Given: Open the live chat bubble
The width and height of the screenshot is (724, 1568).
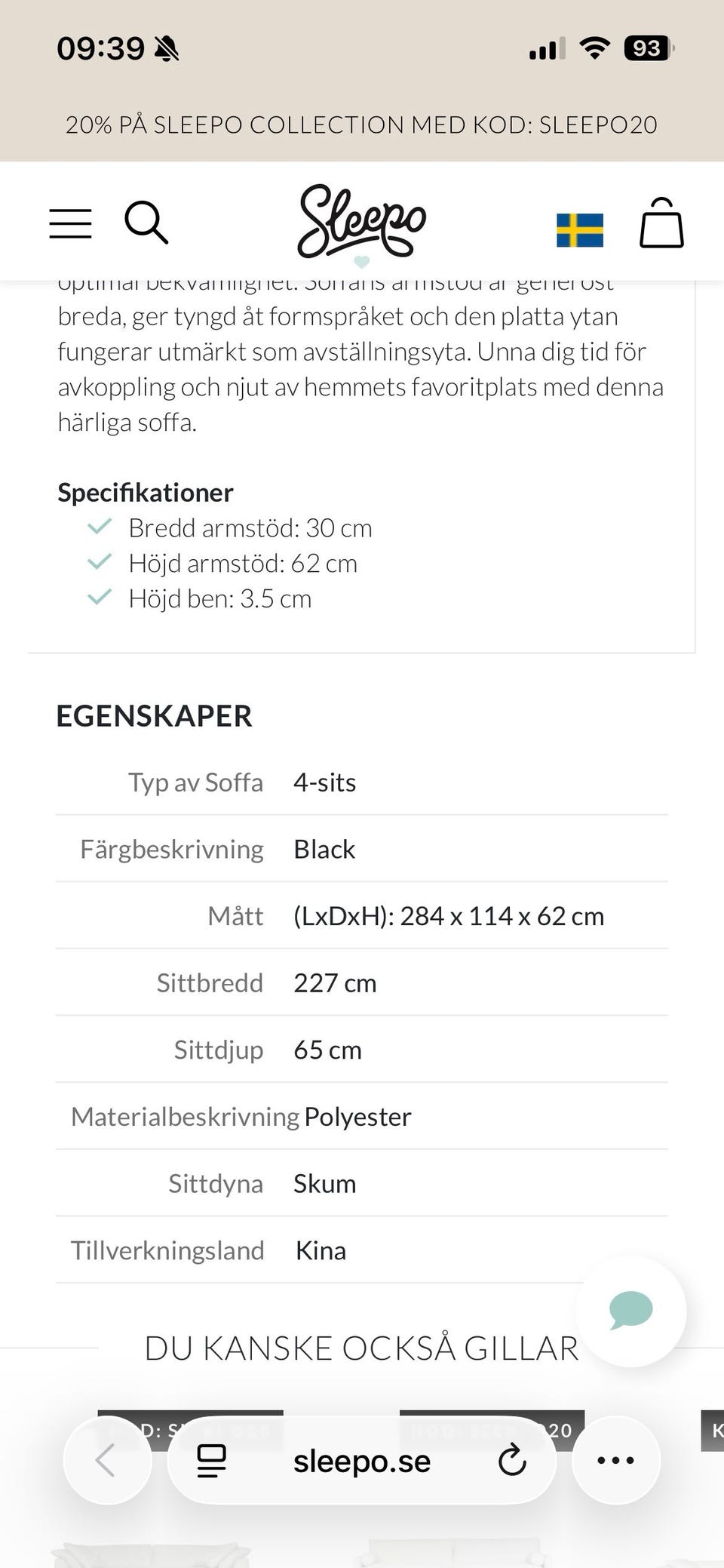Looking at the screenshot, I should pyautogui.click(x=630, y=1311).
